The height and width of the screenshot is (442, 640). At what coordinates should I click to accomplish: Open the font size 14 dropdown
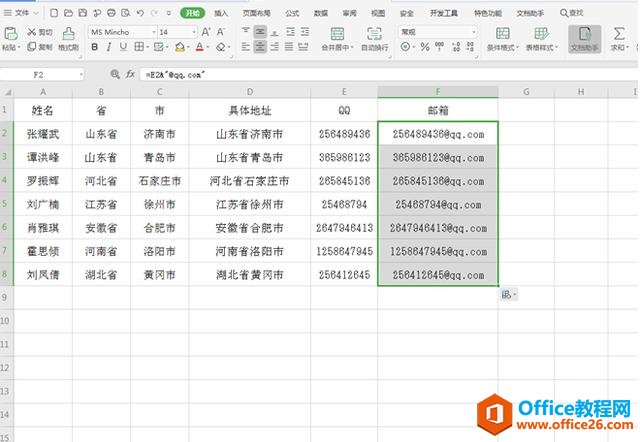pyautogui.click(x=178, y=32)
